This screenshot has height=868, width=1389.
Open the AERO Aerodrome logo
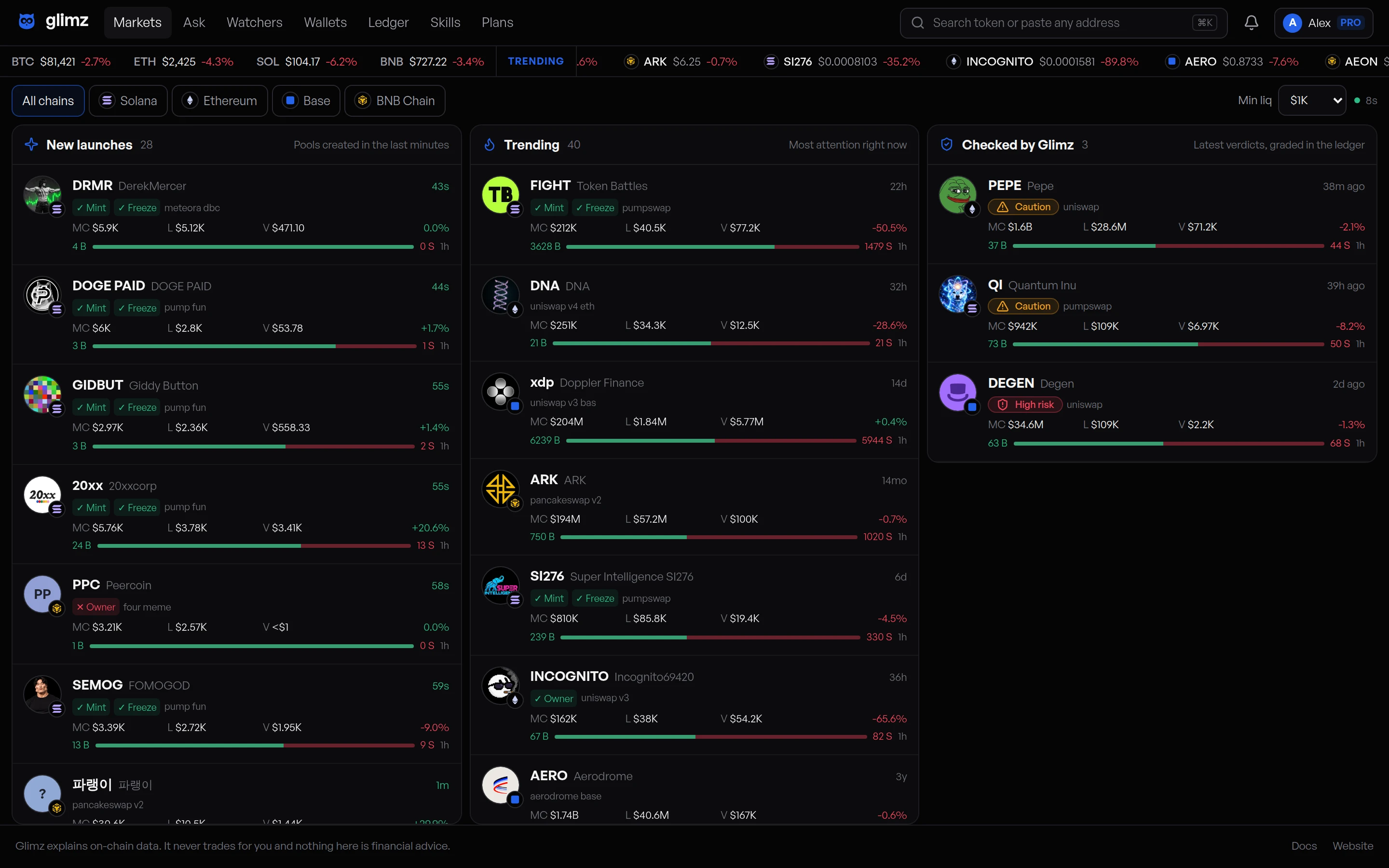[x=500, y=786]
